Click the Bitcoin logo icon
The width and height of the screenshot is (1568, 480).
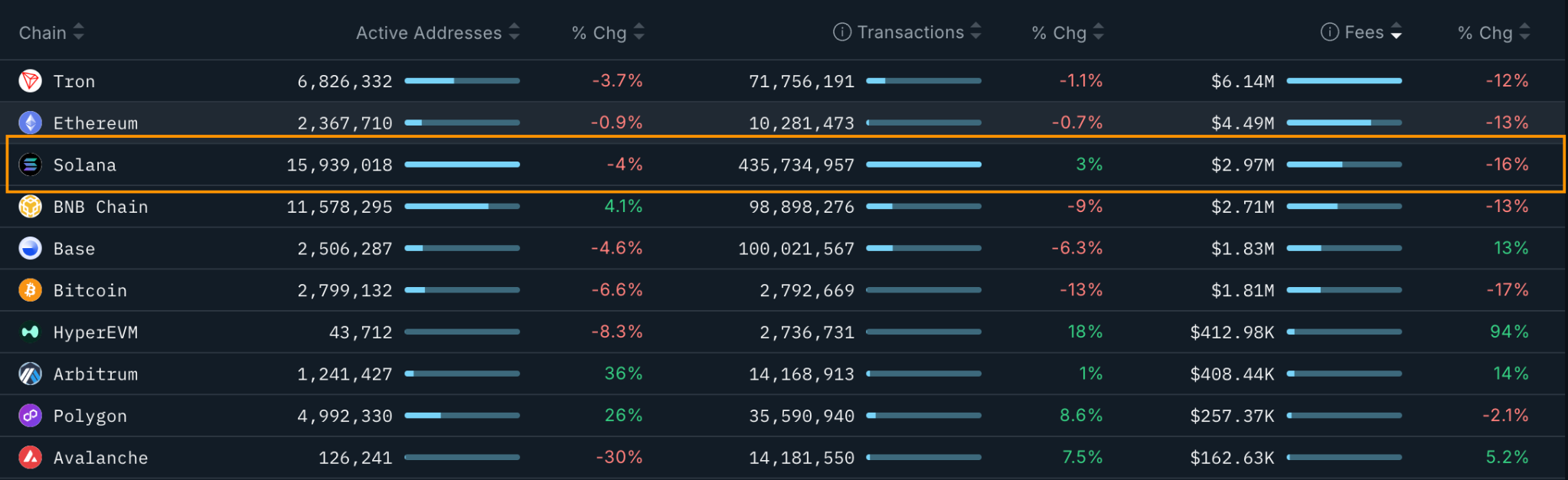click(x=30, y=290)
